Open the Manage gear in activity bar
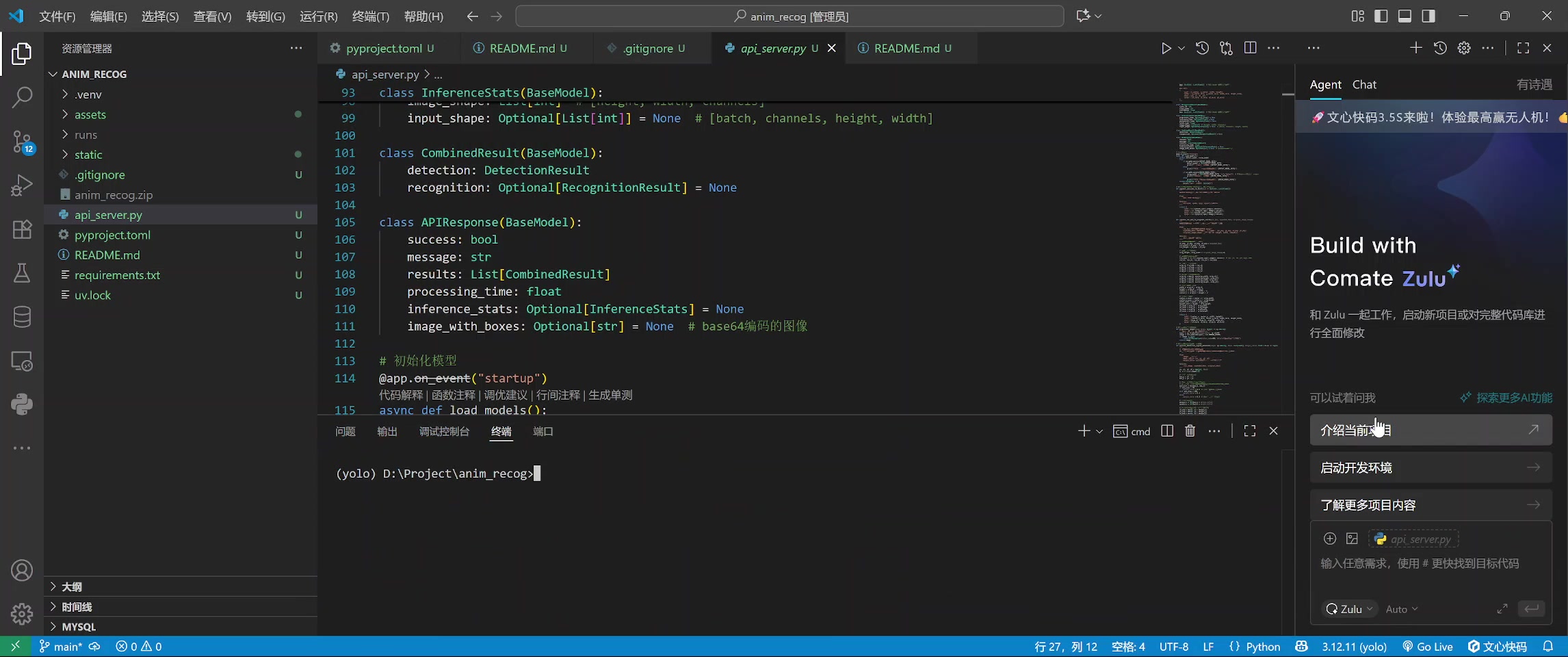The width and height of the screenshot is (1568, 657). click(22, 614)
